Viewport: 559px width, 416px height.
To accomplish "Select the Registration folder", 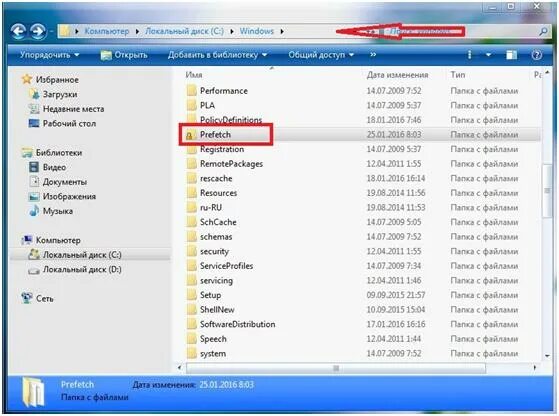I will (222, 149).
